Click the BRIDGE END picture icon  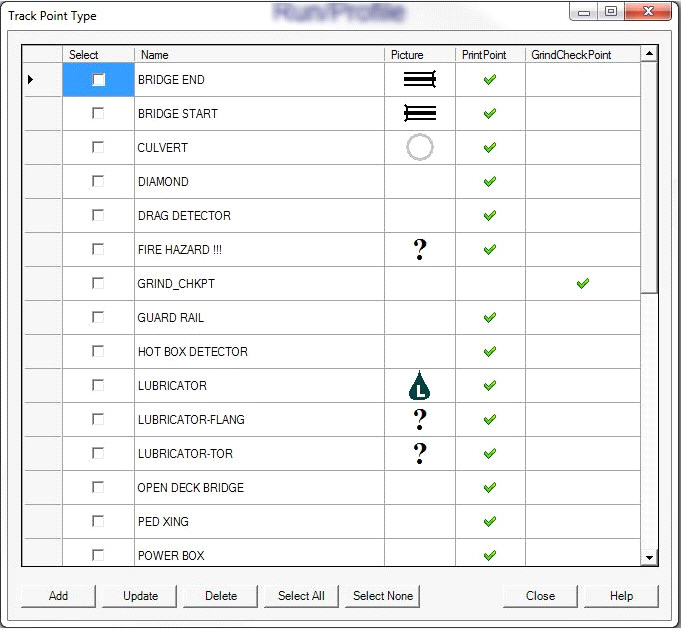click(420, 80)
